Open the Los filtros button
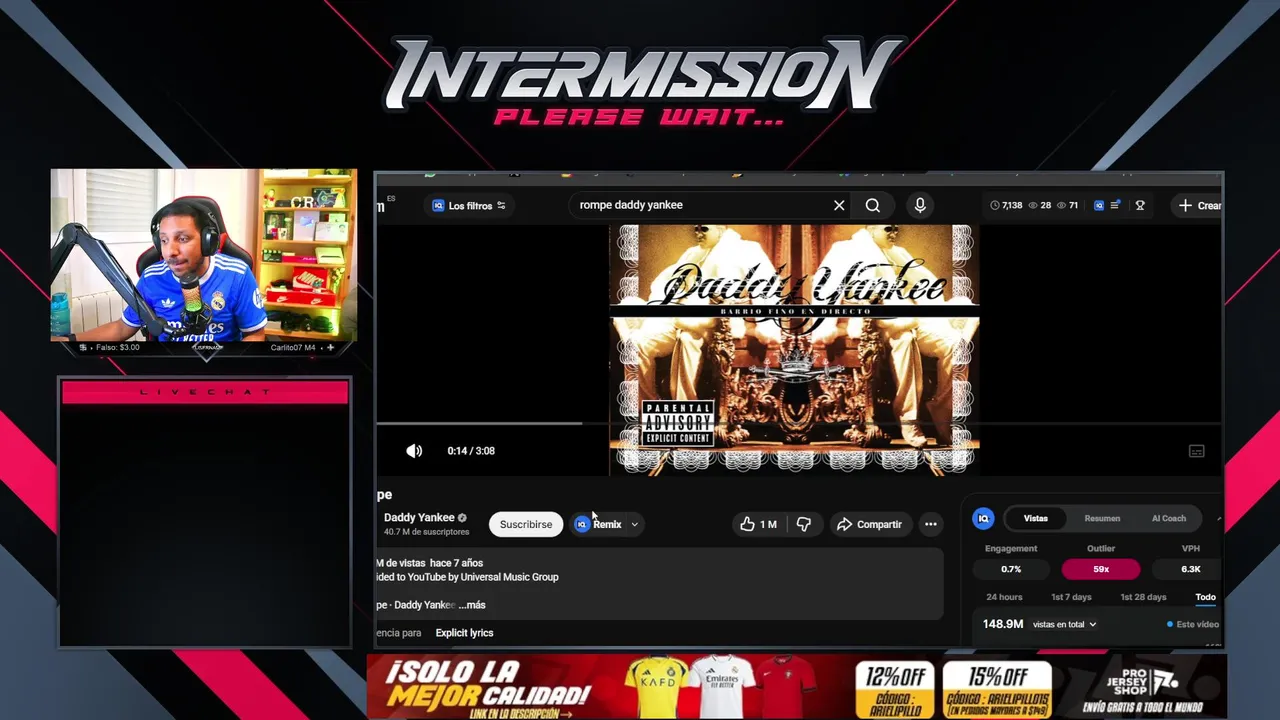Screen dimensions: 1280x720 pyautogui.click(x=469, y=205)
